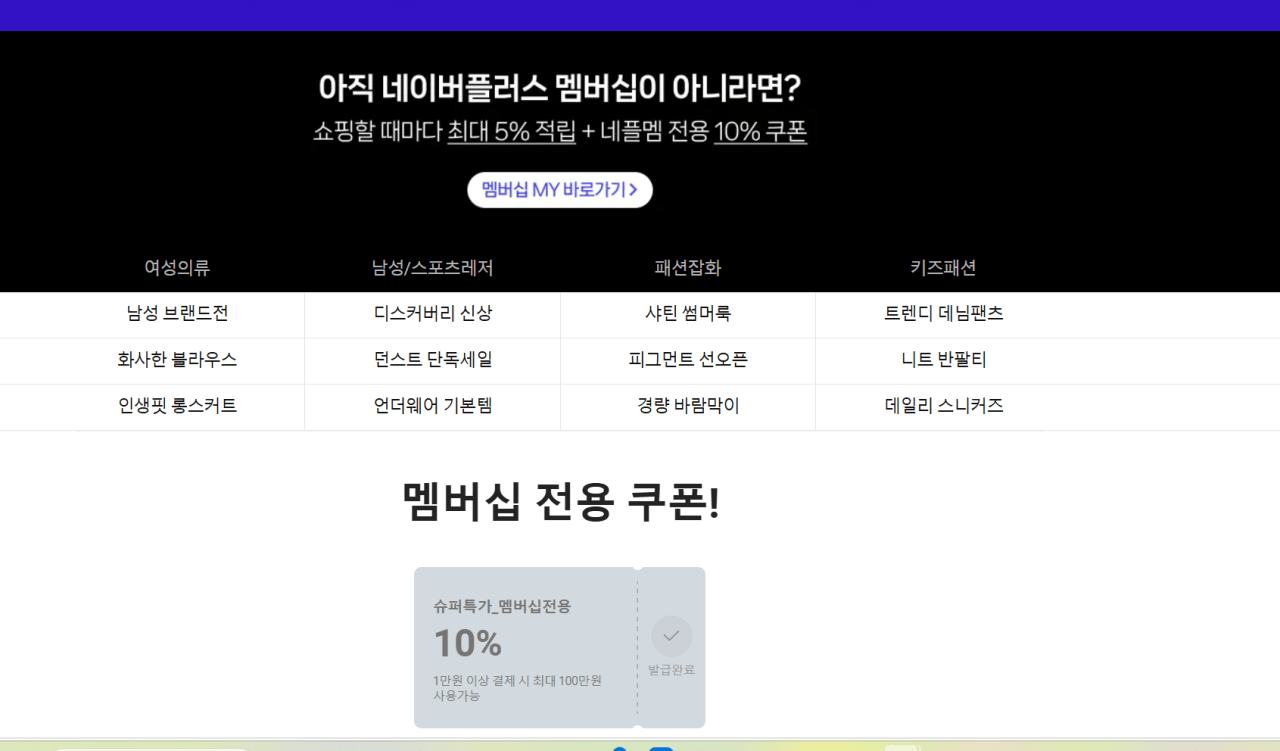The width and height of the screenshot is (1280, 751).
Task: Open the 트렌디 데님팬츠 link
Action: [943, 314]
